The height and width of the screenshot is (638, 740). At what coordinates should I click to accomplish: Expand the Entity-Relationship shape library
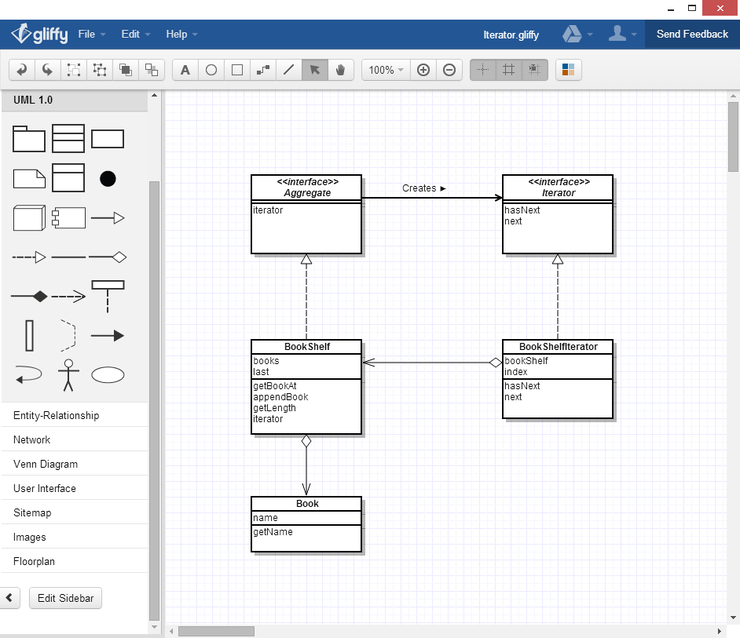[74, 415]
